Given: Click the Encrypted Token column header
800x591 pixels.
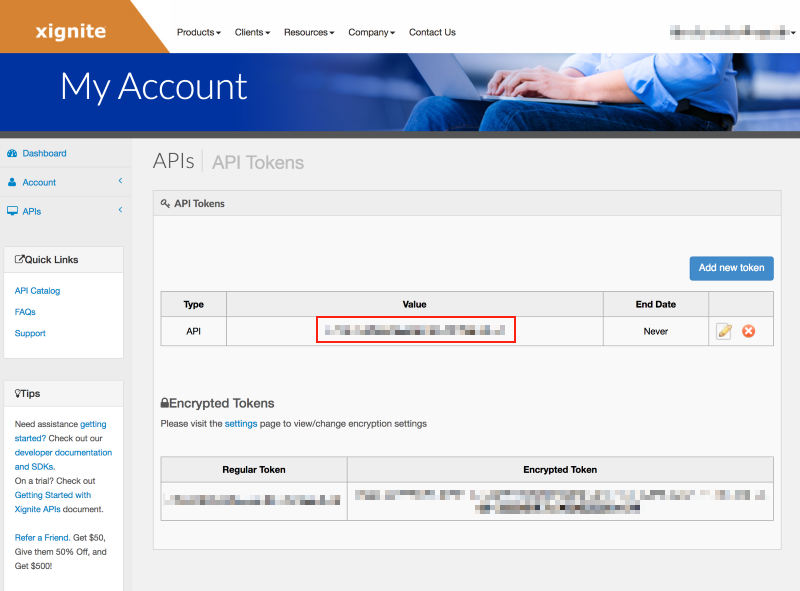Looking at the screenshot, I should tap(560, 470).
